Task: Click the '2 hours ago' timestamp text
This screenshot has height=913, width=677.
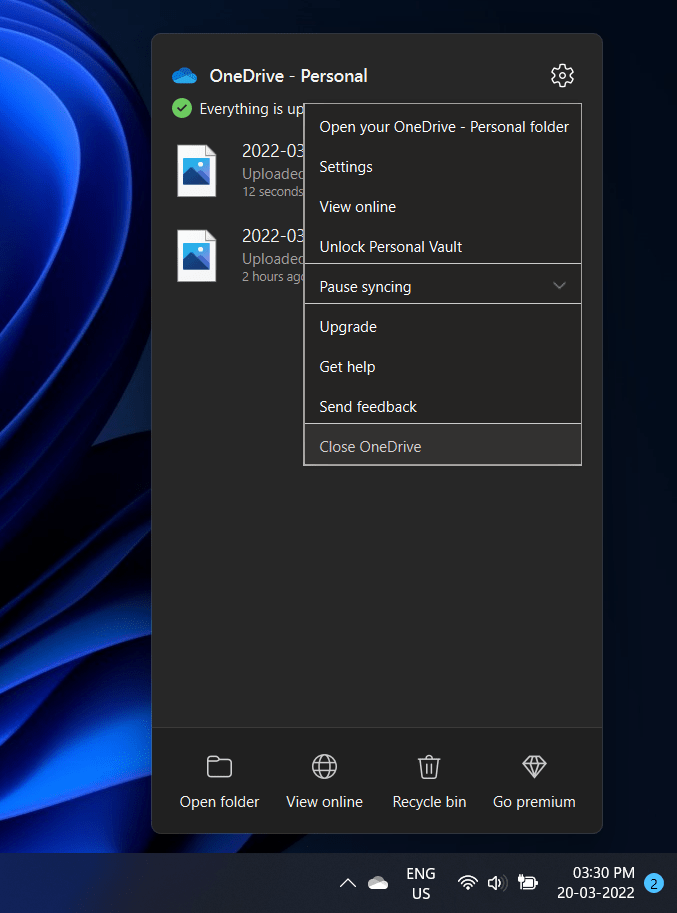Action: [273, 277]
